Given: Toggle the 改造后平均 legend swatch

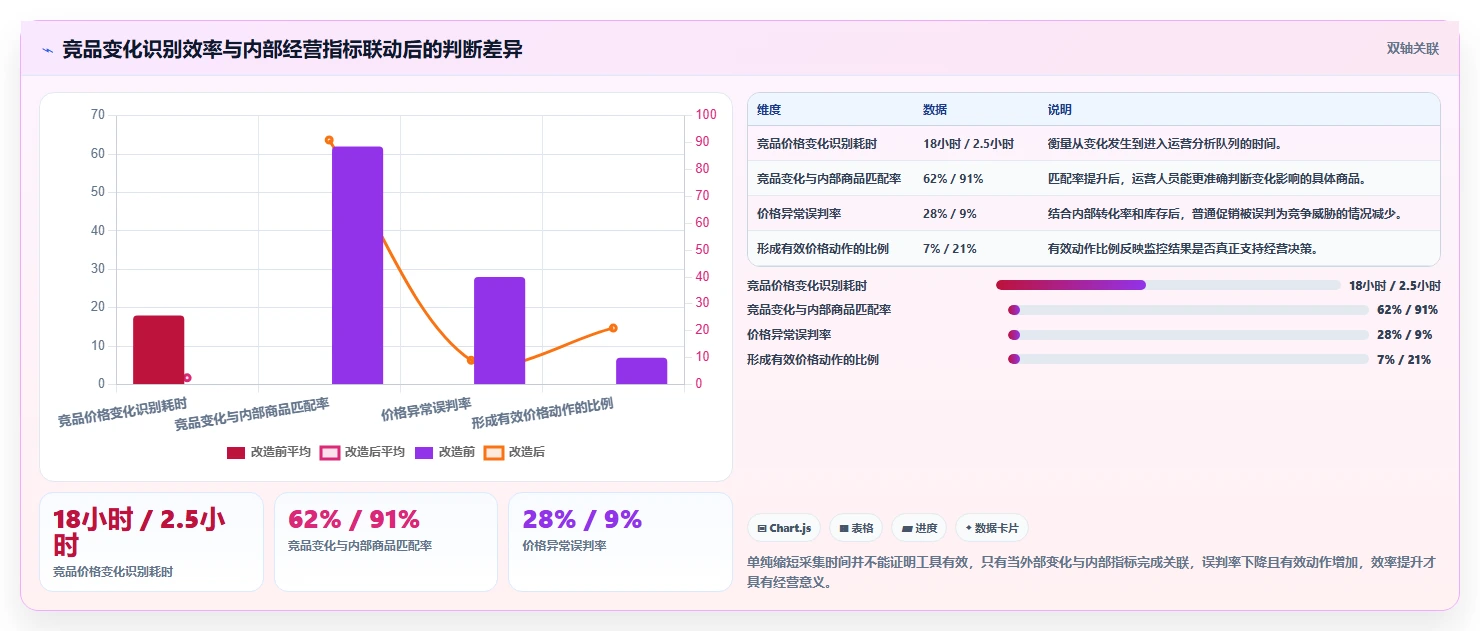Looking at the screenshot, I should click(x=329, y=452).
